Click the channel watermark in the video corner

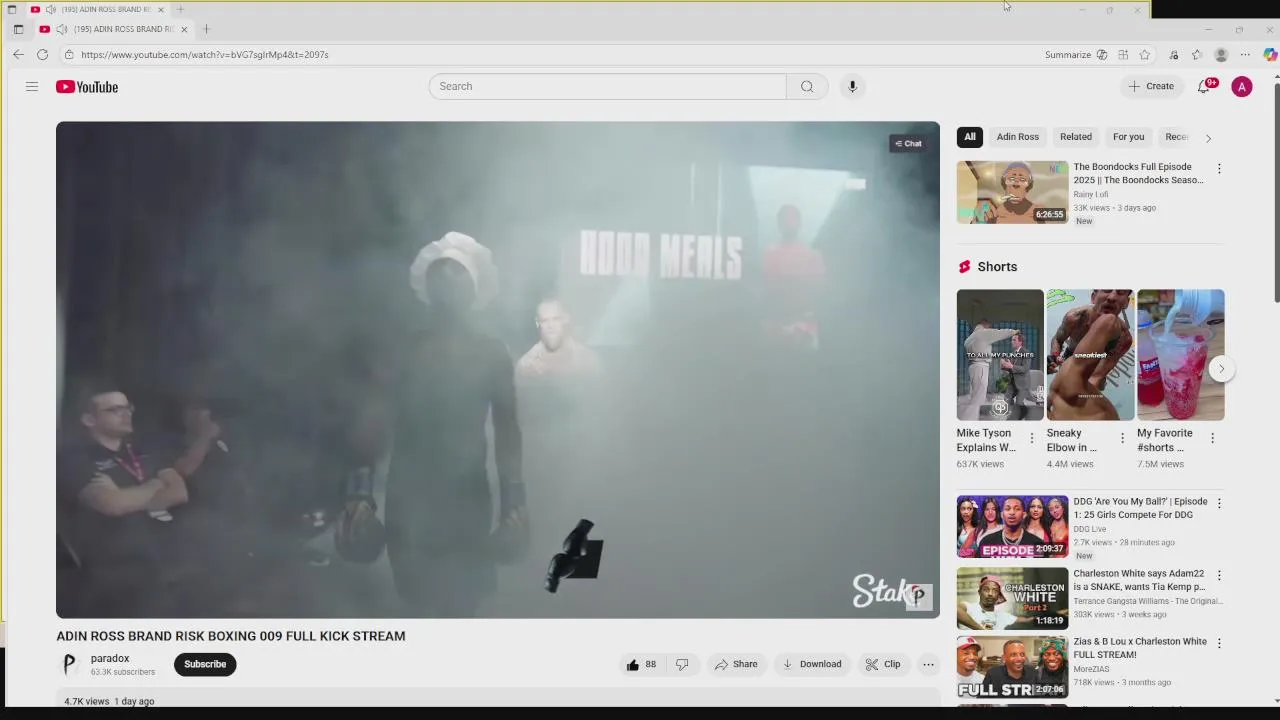[x=919, y=597]
